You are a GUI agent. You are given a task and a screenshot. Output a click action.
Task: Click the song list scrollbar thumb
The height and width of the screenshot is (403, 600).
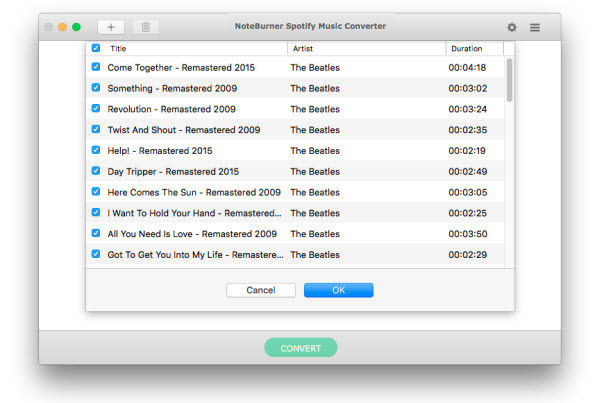(x=509, y=80)
